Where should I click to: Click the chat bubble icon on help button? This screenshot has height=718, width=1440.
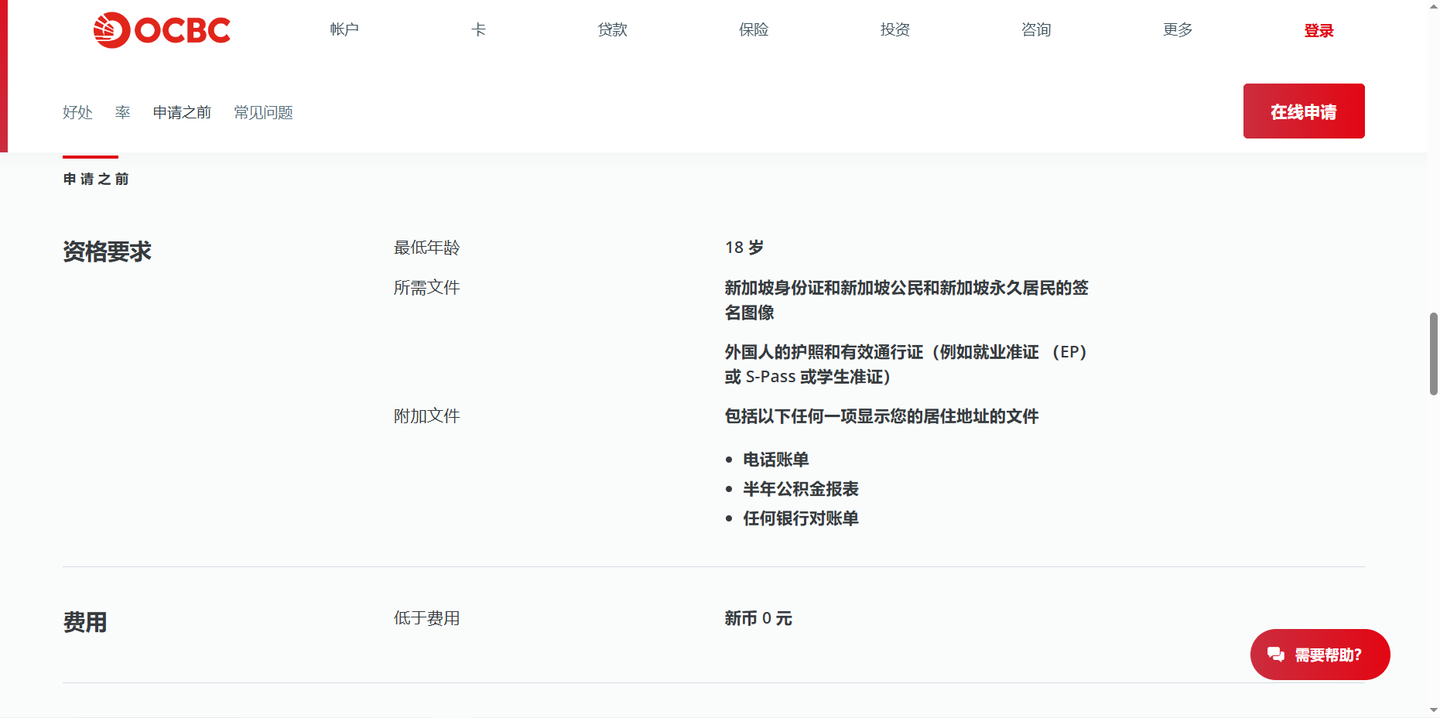pos(1275,654)
